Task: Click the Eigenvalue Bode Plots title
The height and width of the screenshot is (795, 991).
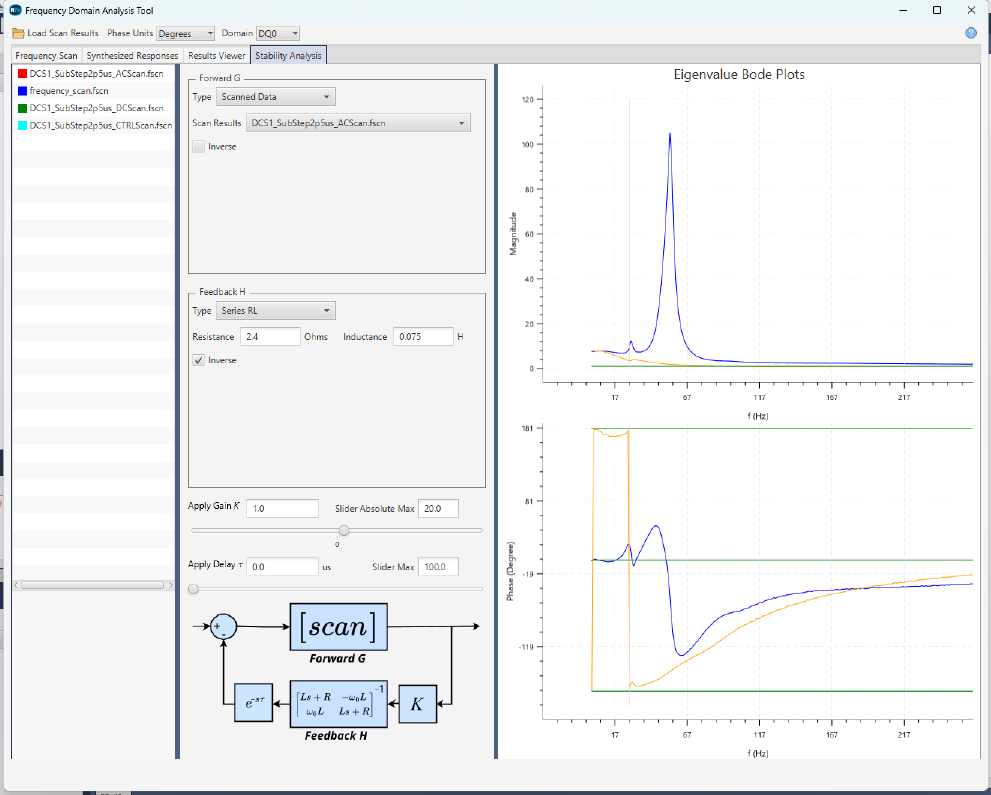Action: 739,75
